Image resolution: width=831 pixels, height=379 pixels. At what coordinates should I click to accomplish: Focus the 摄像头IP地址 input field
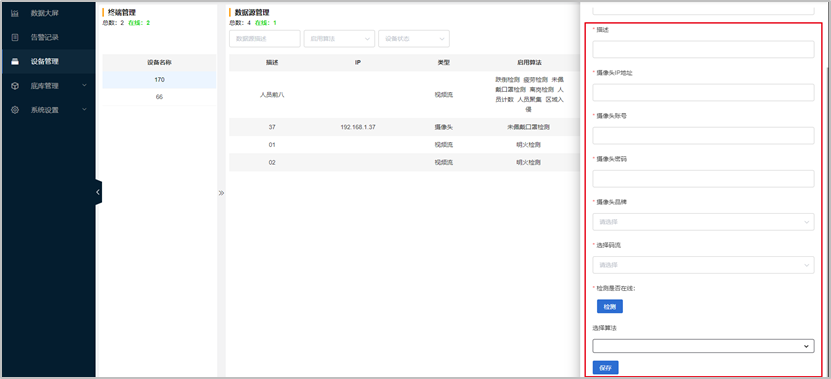click(703, 92)
